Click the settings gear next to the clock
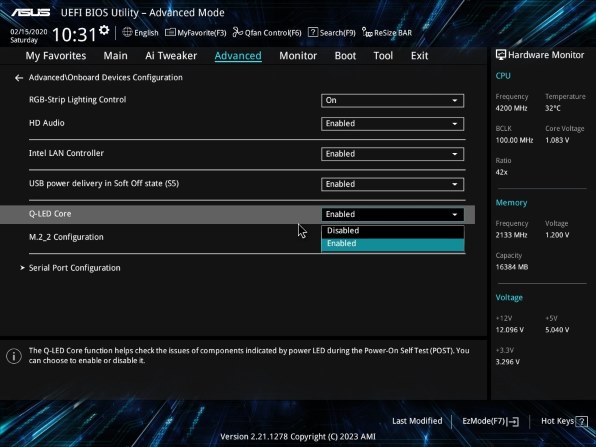The image size is (596, 447). tap(104, 30)
